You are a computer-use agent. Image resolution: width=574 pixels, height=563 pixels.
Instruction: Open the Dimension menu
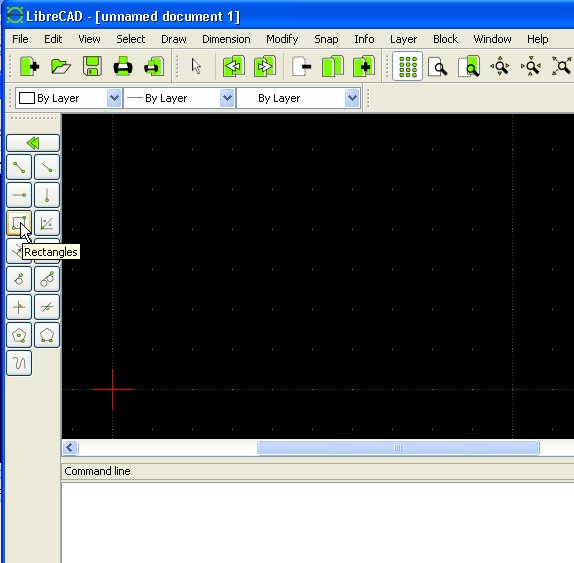(226, 39)
